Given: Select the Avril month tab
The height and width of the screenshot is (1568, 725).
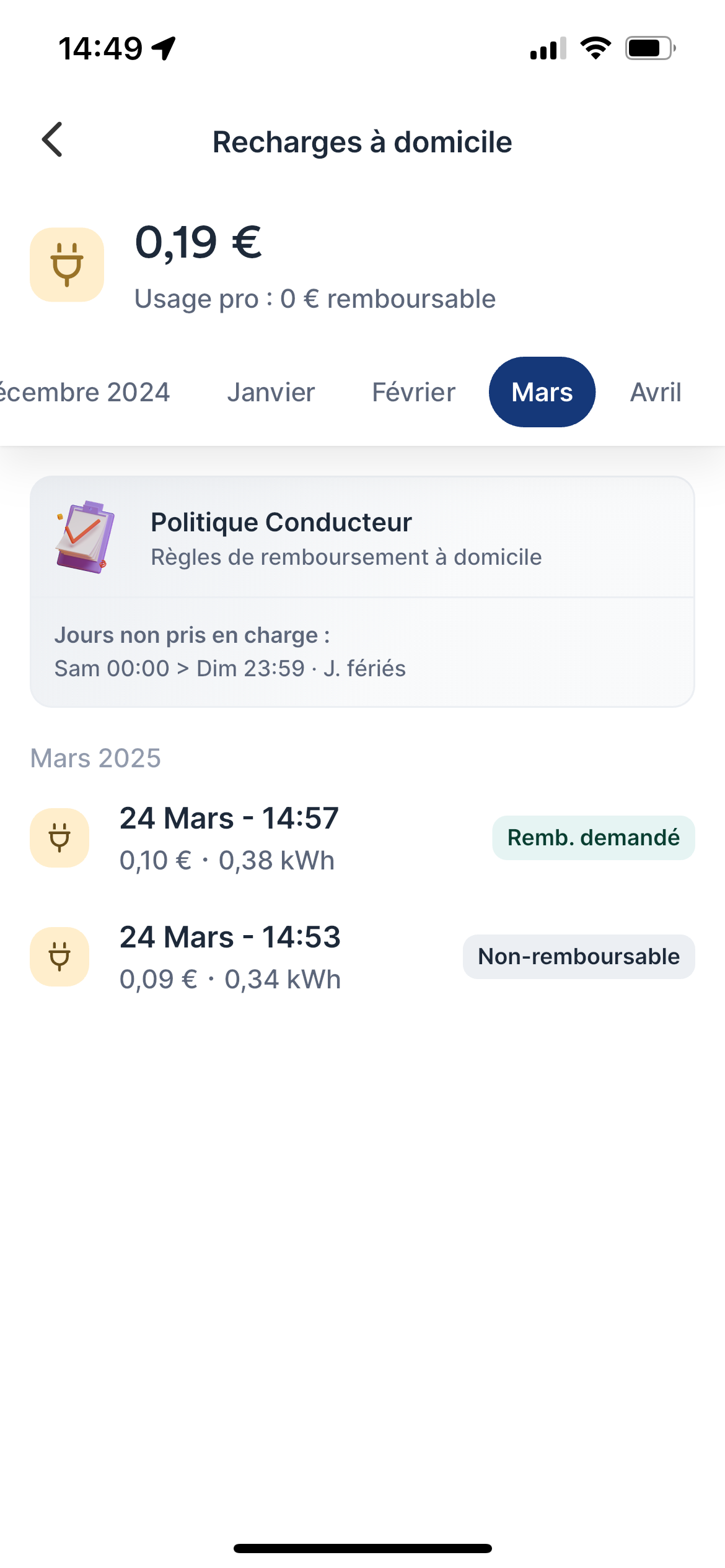Looking at the screenshot, I should pyautogui.click(x=656, y=392).
